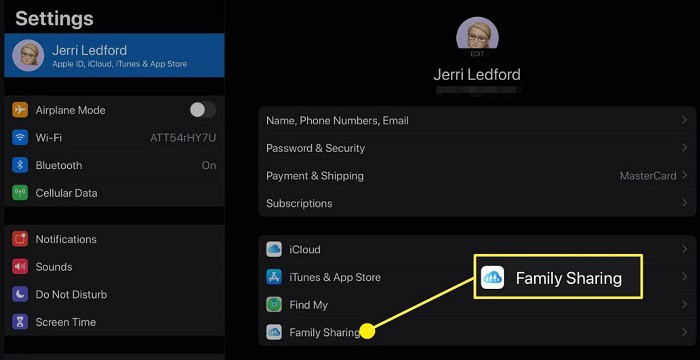Screen dimensions: 700x360
Task: Open Family Sharing in account list
Action: (477, 332)
